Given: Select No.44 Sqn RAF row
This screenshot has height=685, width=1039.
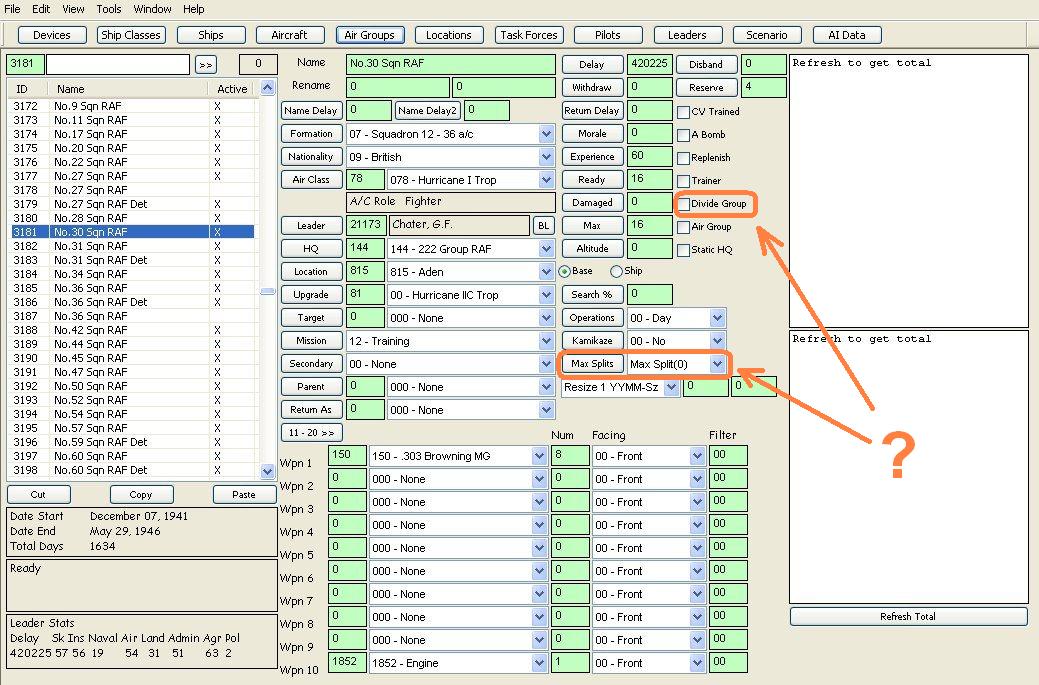Looking at the screenshot, I should [x=133, y=344].
